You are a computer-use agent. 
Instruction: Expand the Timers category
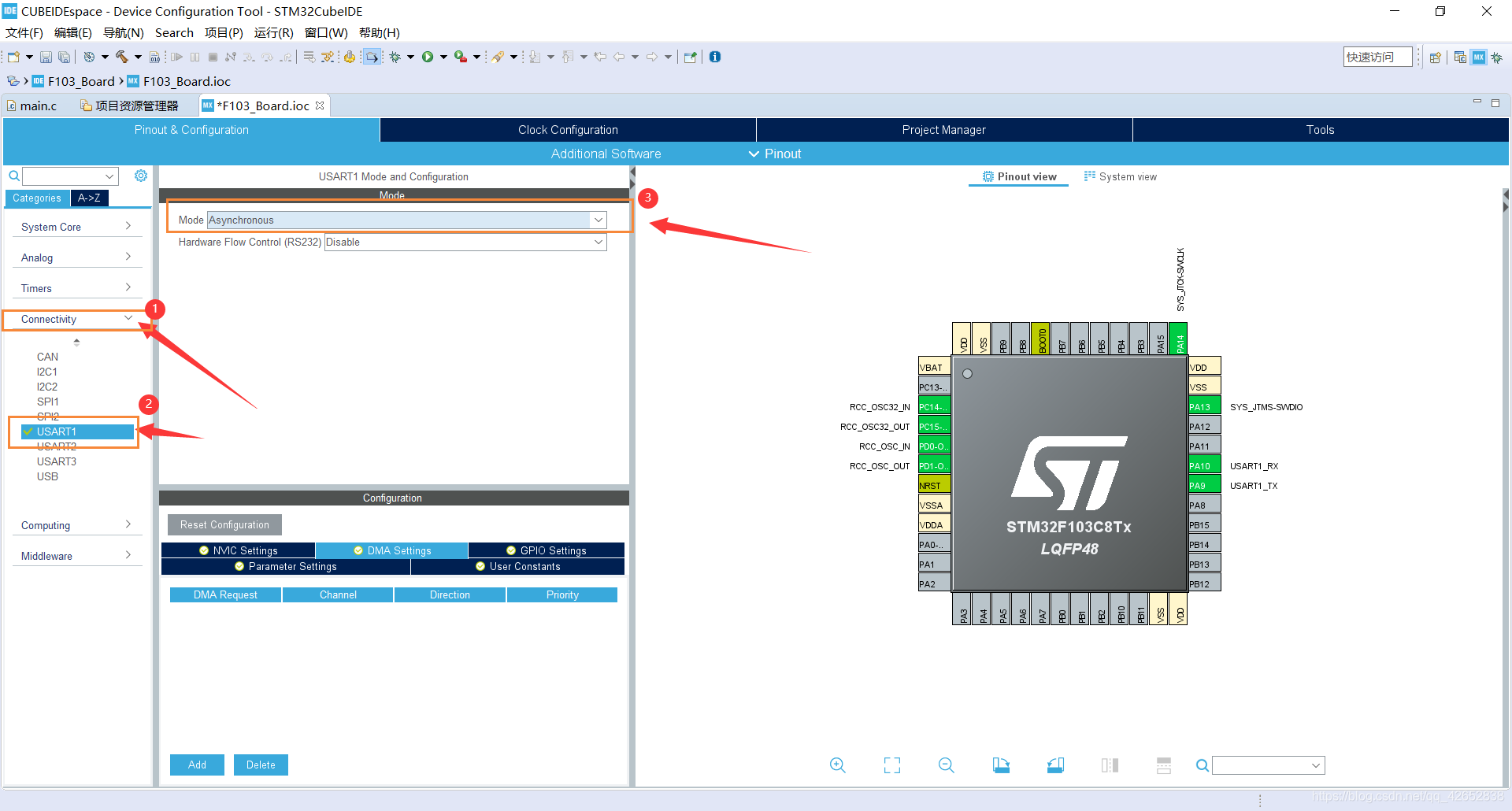pyautogui.click(x=76, y=288)
